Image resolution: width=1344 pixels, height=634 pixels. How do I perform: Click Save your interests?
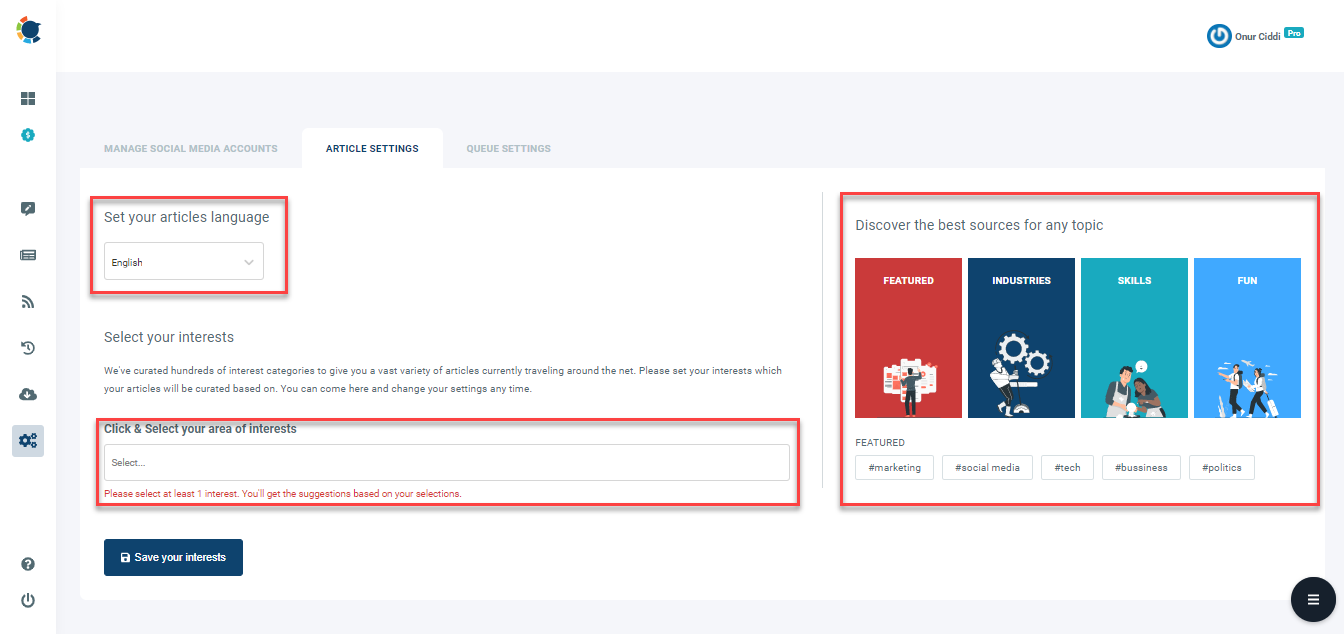pos(173,557)
